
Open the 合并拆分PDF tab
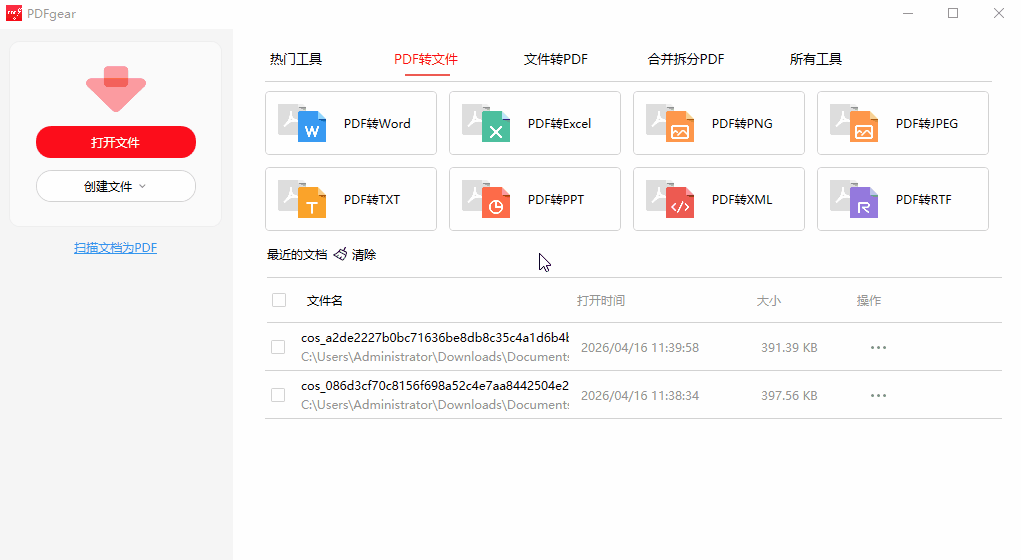coord(686,59)
